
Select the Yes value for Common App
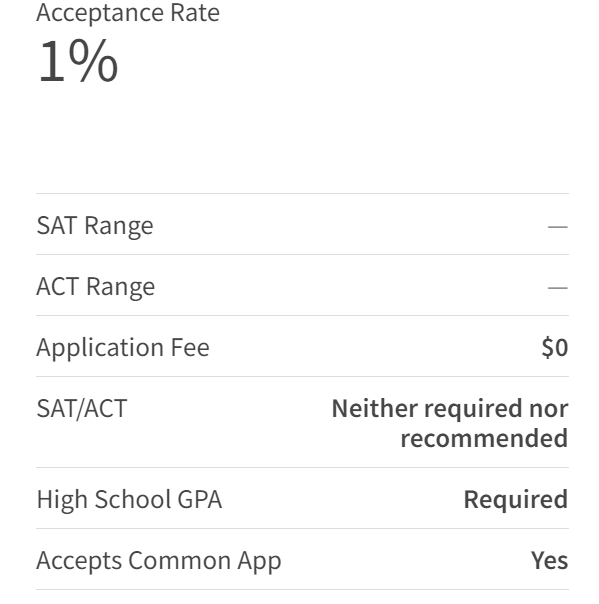point(549,560)
